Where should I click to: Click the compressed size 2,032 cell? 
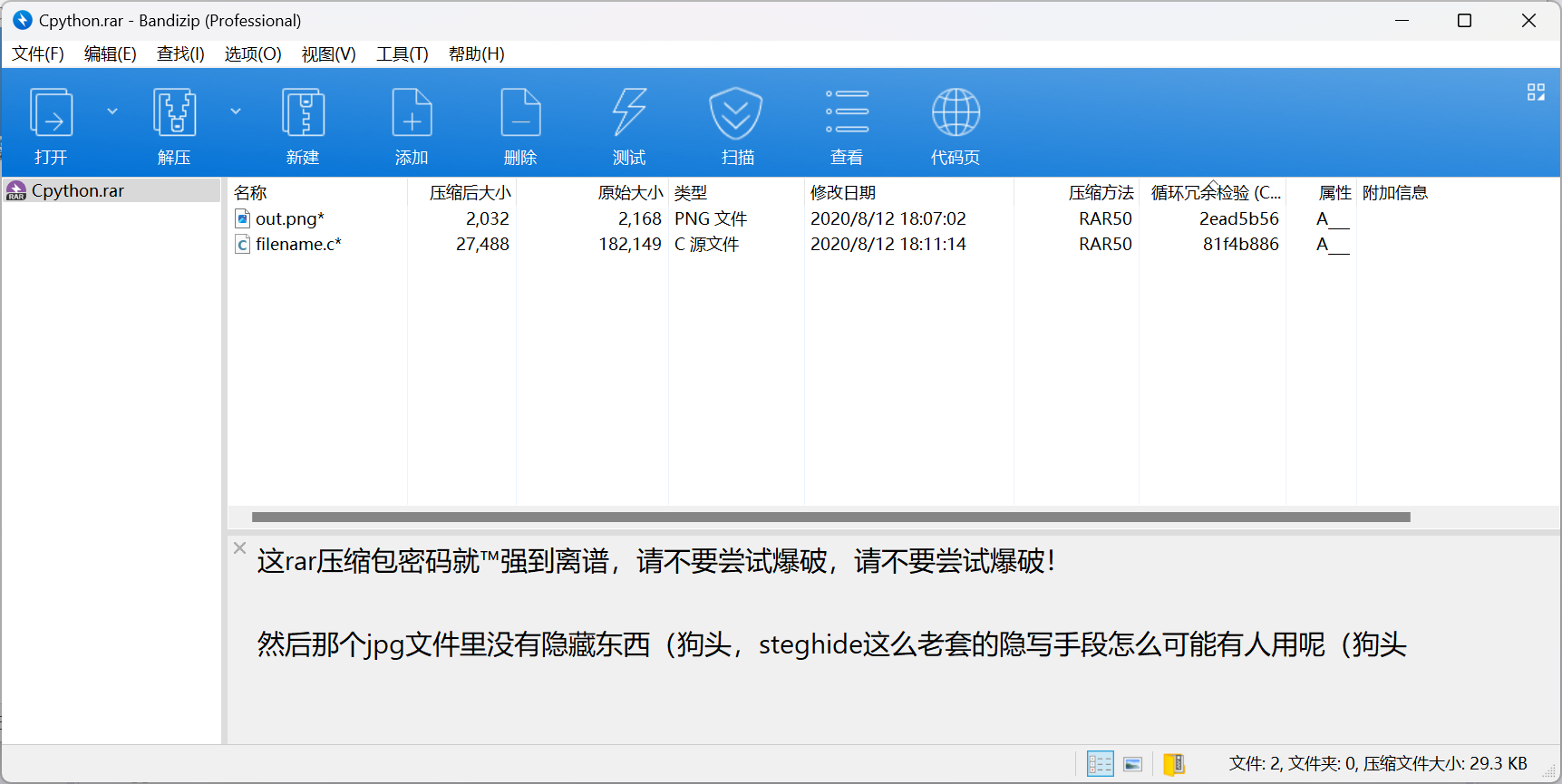(x=487, y=218)
